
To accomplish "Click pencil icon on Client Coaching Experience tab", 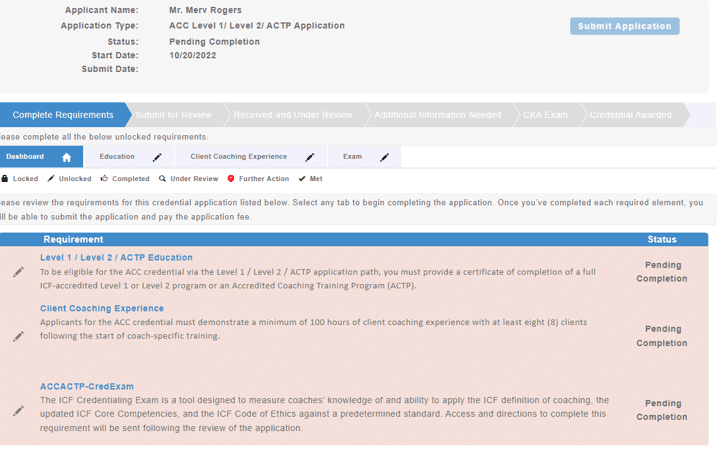I will pos(310,157).
